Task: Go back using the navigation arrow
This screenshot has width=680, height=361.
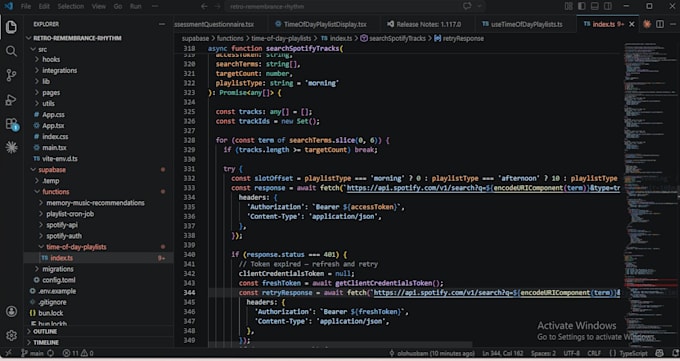Action: click(204, 7)
